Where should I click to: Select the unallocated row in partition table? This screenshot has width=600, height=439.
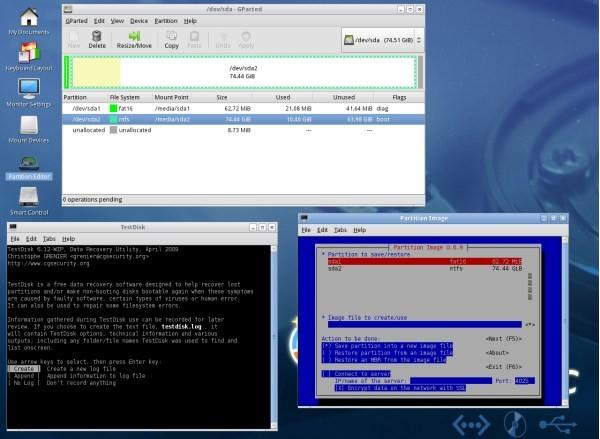(243, 130)
